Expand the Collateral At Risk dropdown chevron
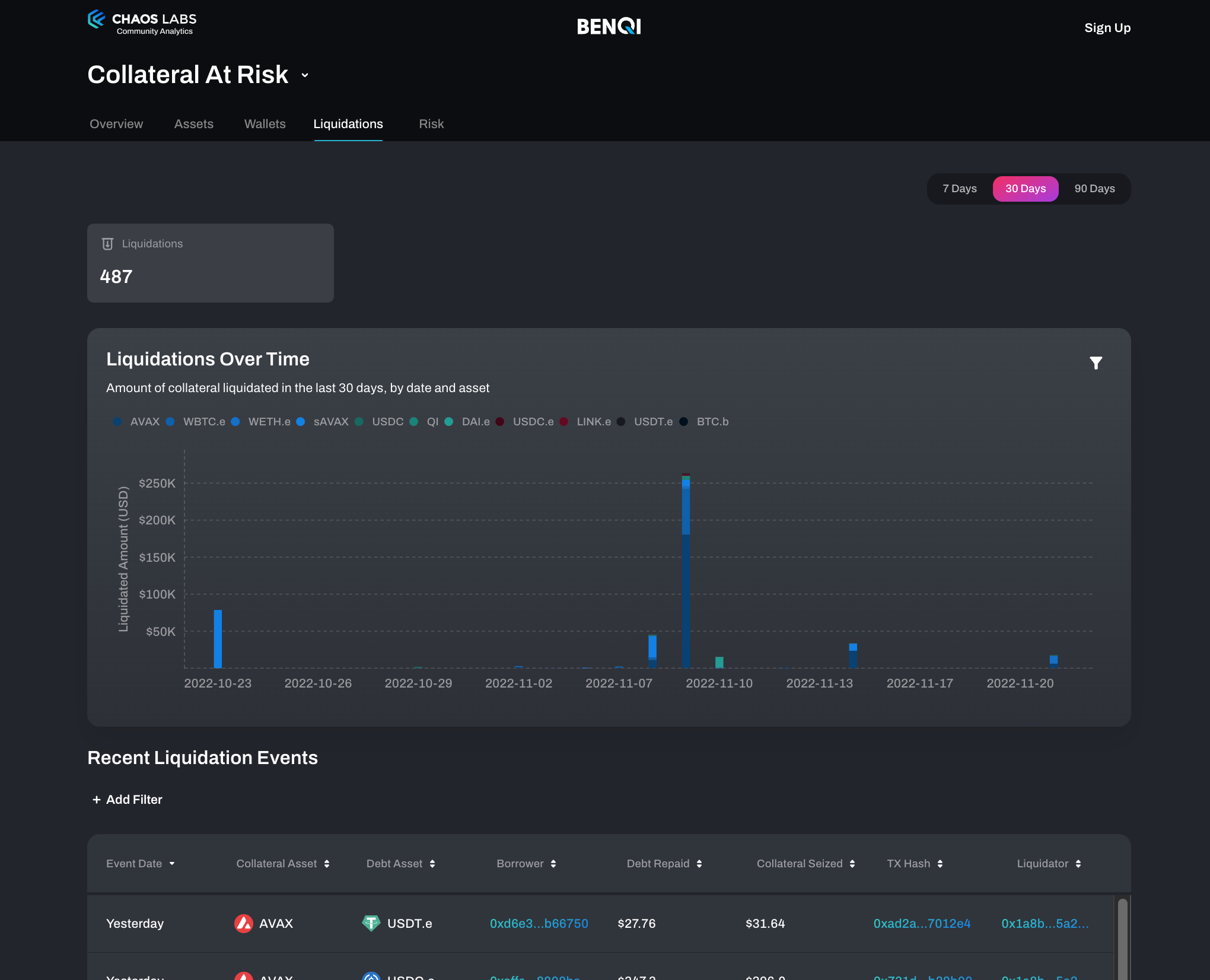The width and height of the screenshot is (1210, 980). (305, 75)
